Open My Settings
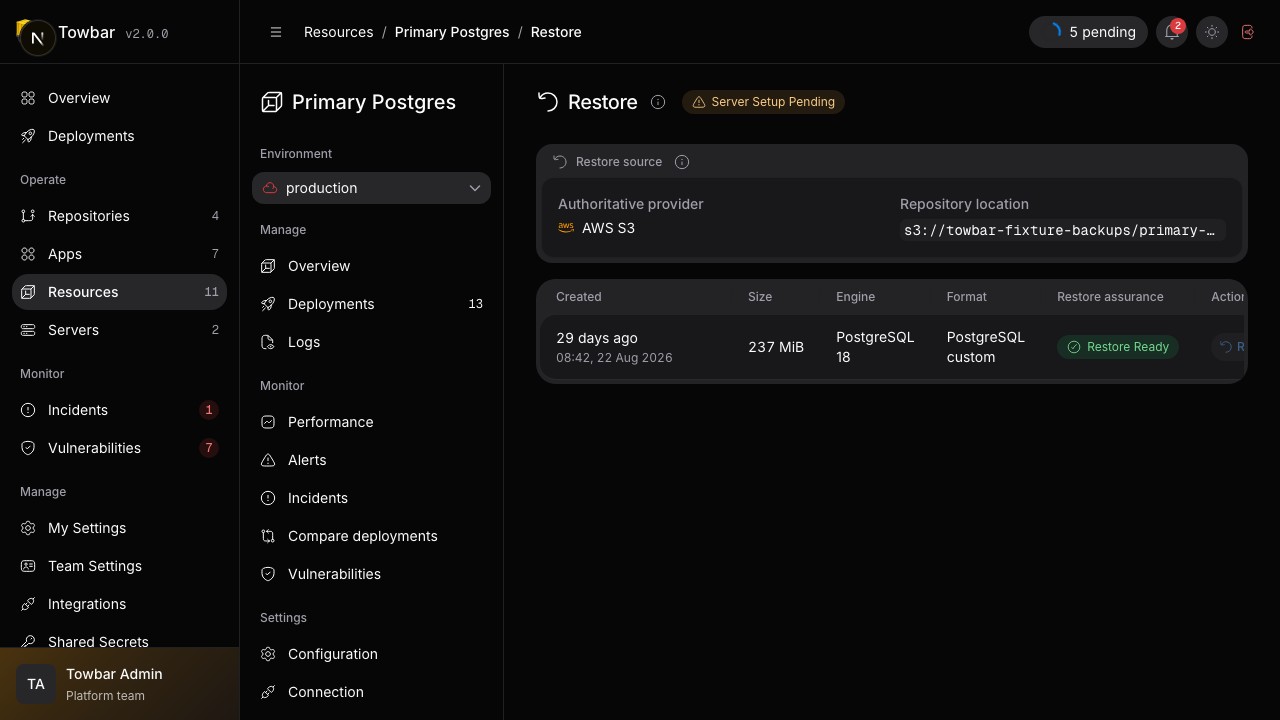 [120, 528]
